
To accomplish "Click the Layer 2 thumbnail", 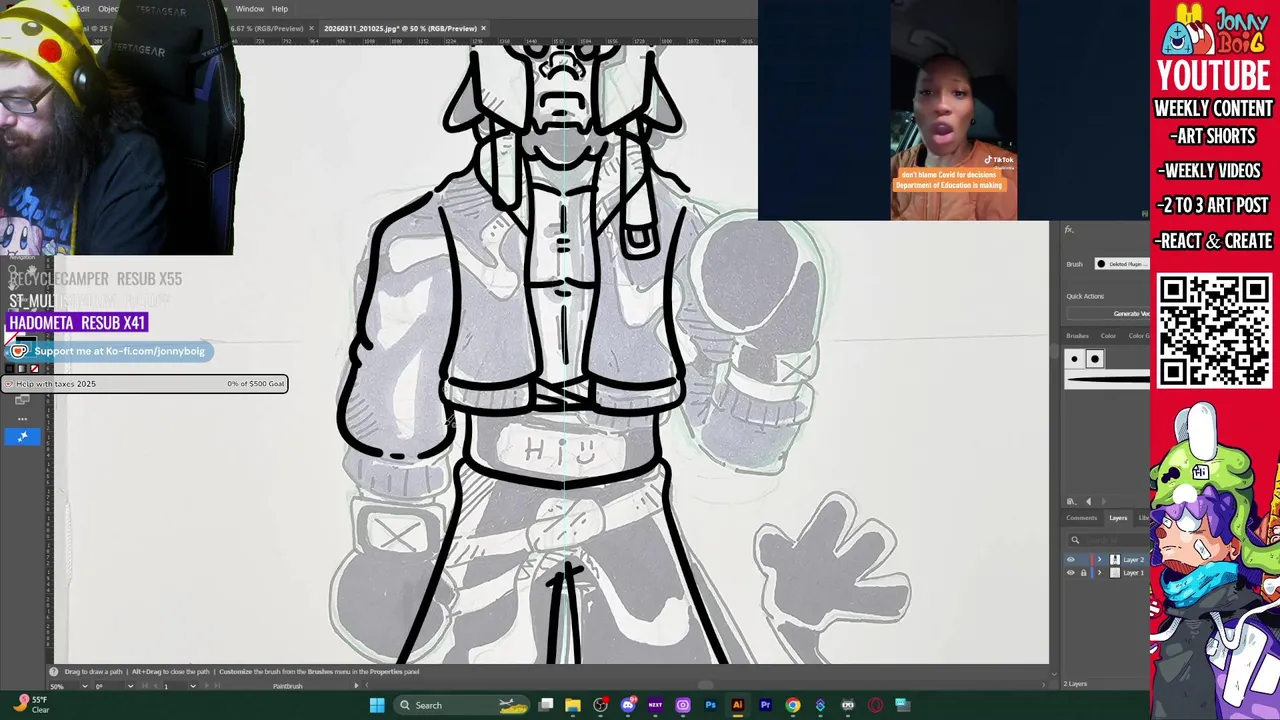I will 1115,560.
